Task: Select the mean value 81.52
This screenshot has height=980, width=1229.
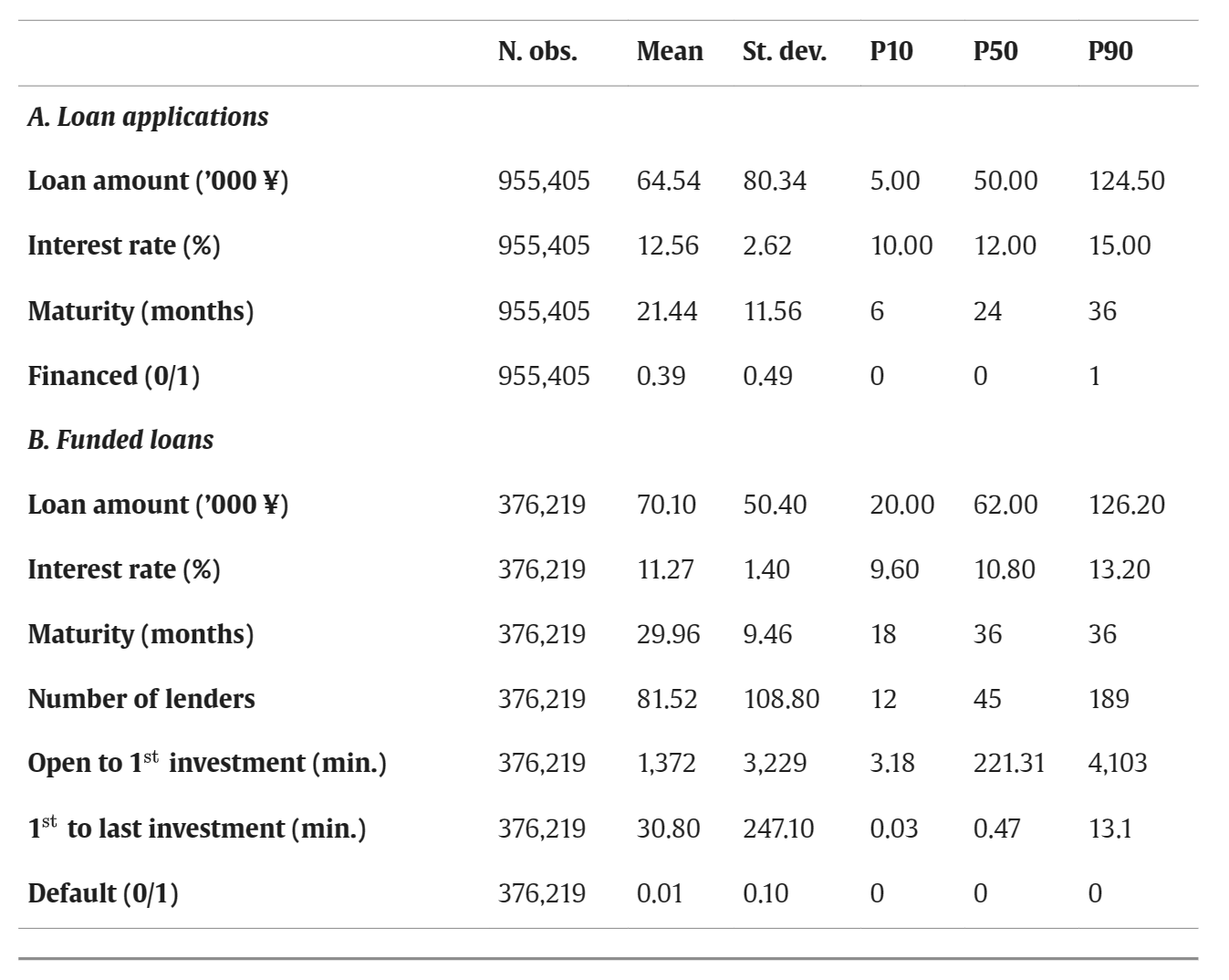Action: [666, 699]
